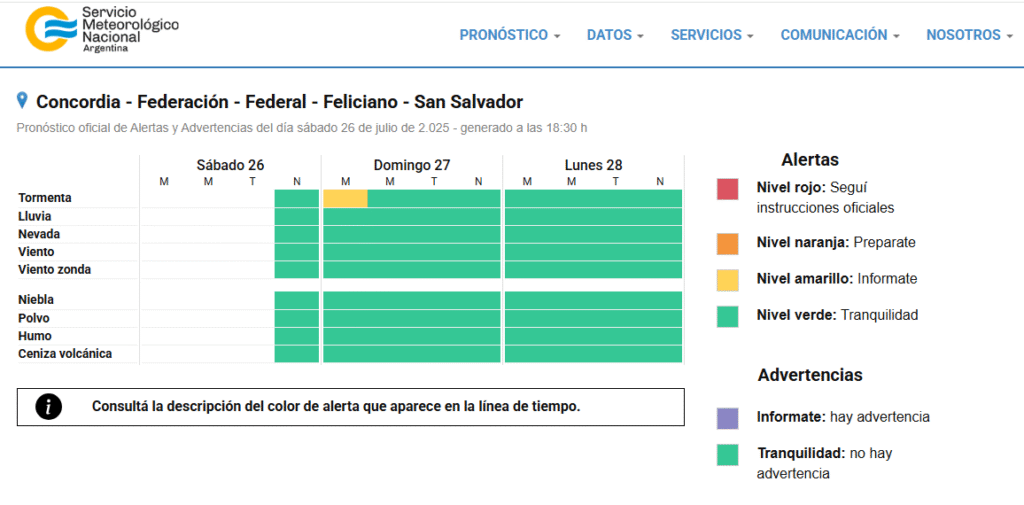Expand the DATOS dropdown menu
Screen dimensions: 1024x505
[615, 35]
